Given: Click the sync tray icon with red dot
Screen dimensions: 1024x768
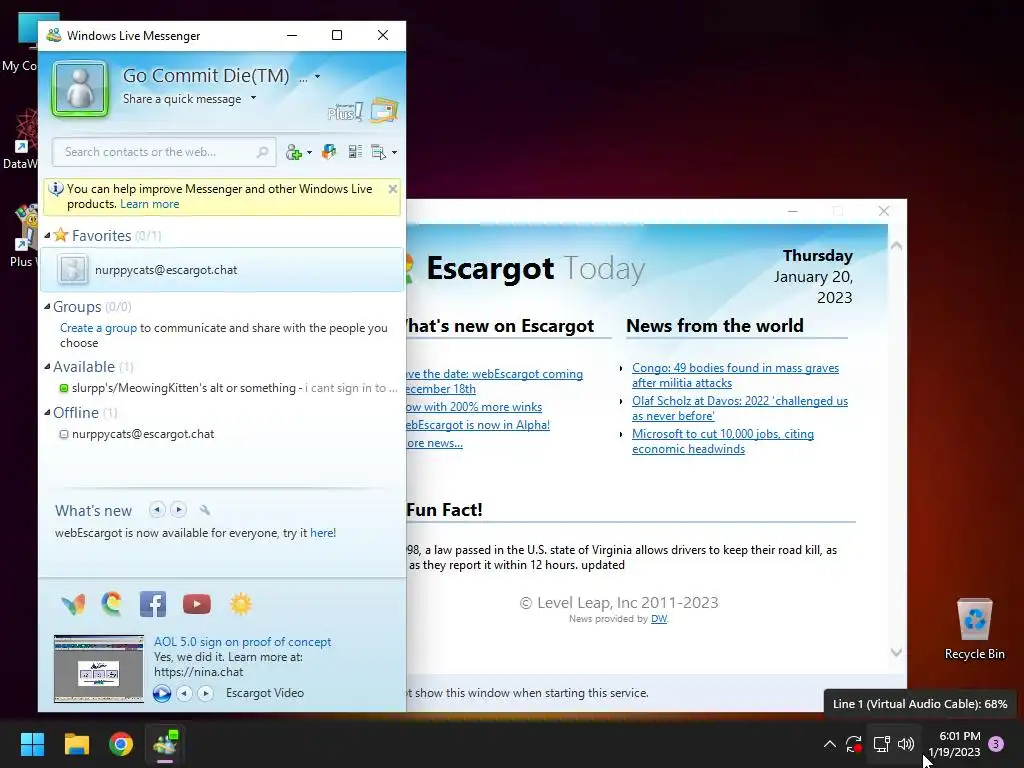Looking at the screenshot, I should tap(854, 744).
